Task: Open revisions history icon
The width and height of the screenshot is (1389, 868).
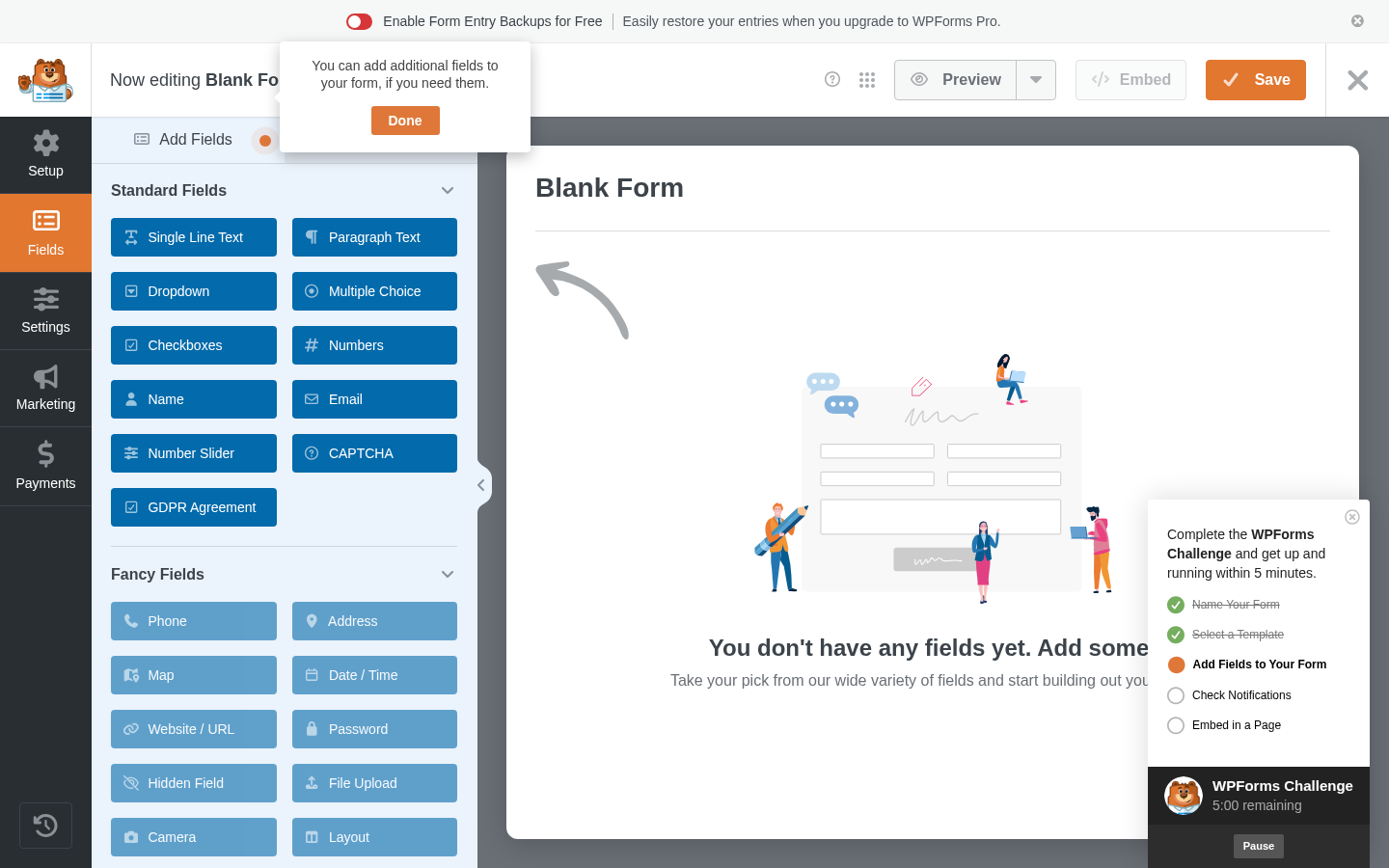Action: (45, 826)
